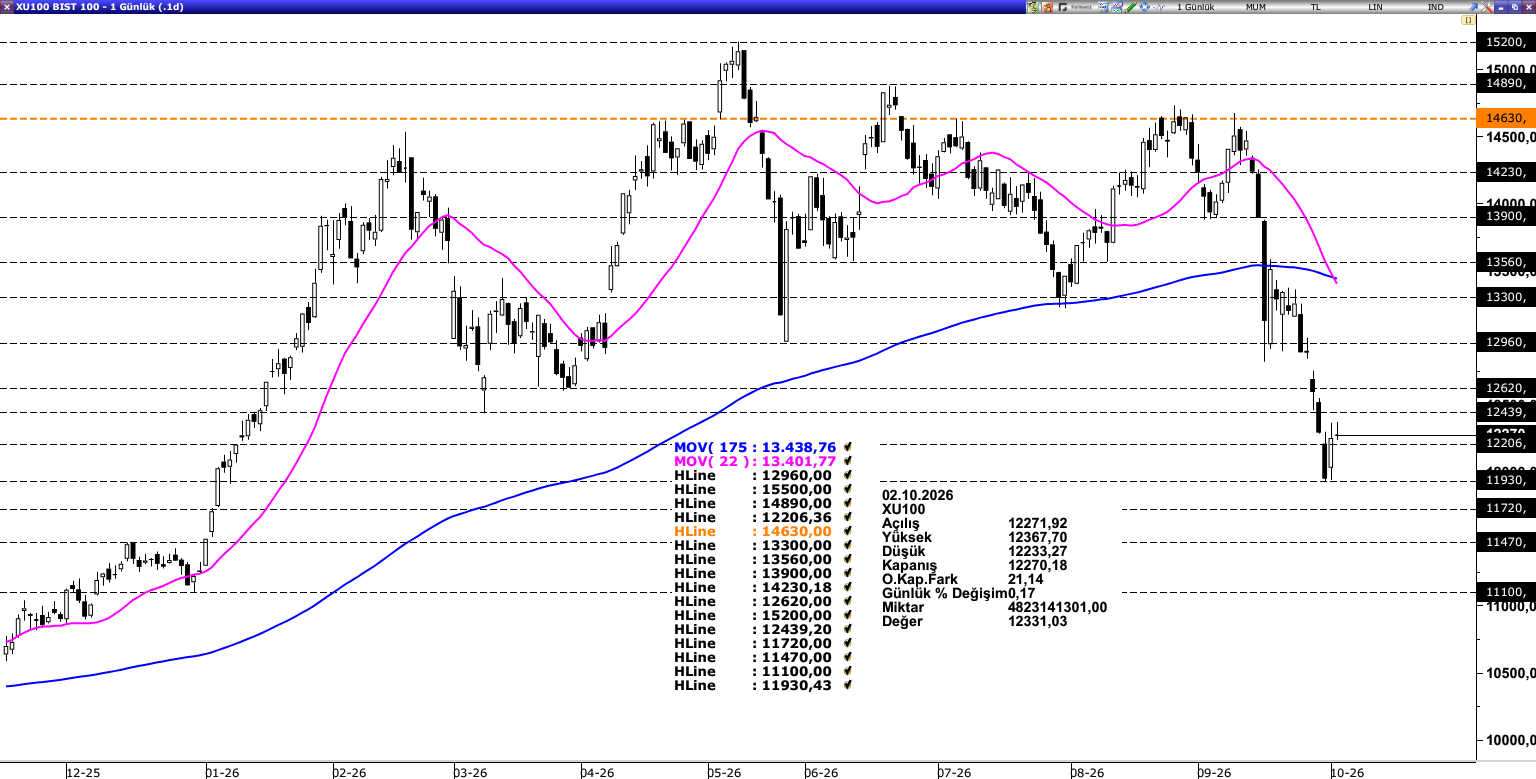Screen dimensions: 1536x779
Task: Toggle checkmark for HLine 13900,00
Action: pos(848,573)
